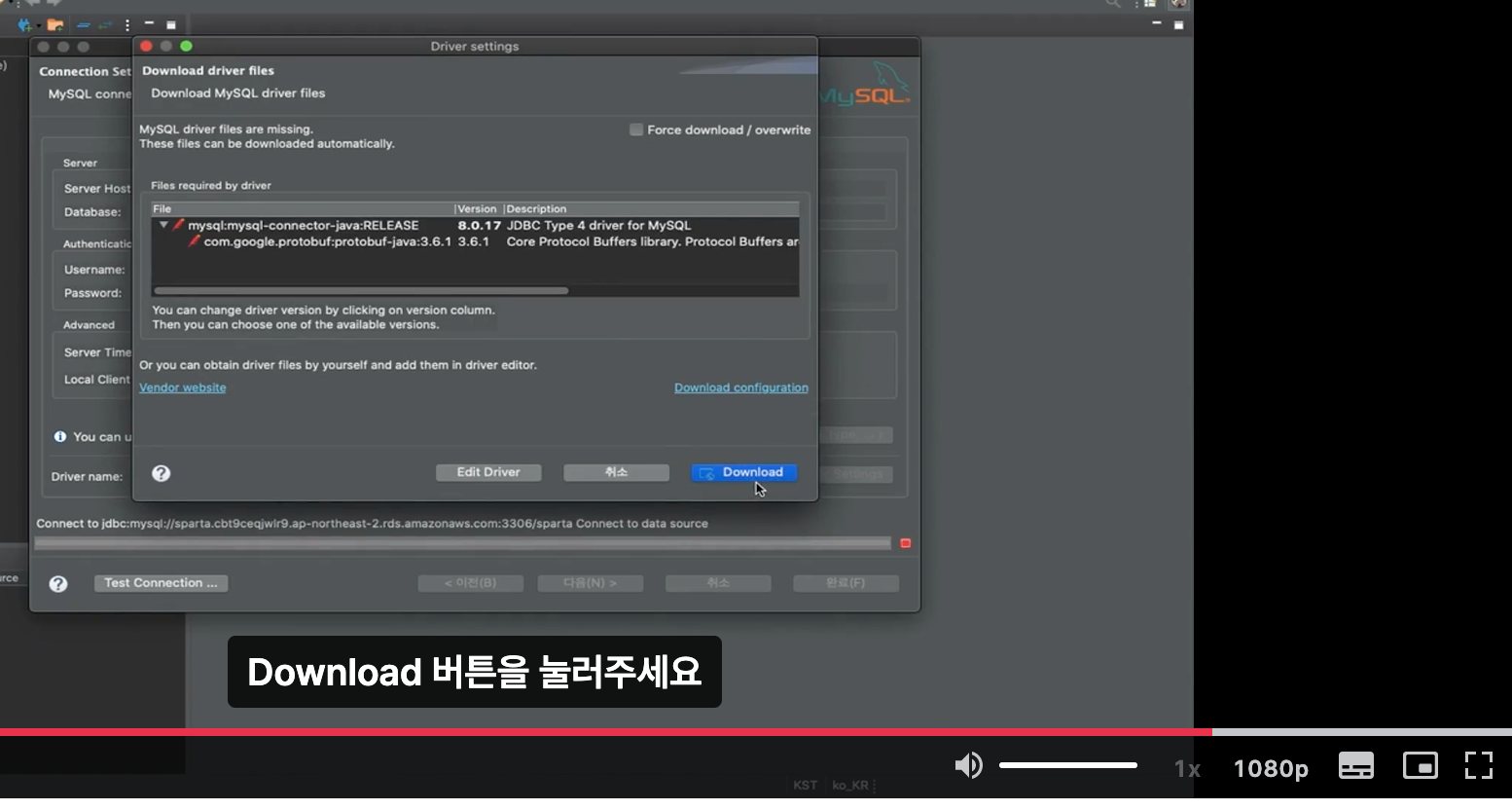The height and width of the screenshot is (810, 1512).
Task: Click the blue Download button
Action: (x=744, y=472)
